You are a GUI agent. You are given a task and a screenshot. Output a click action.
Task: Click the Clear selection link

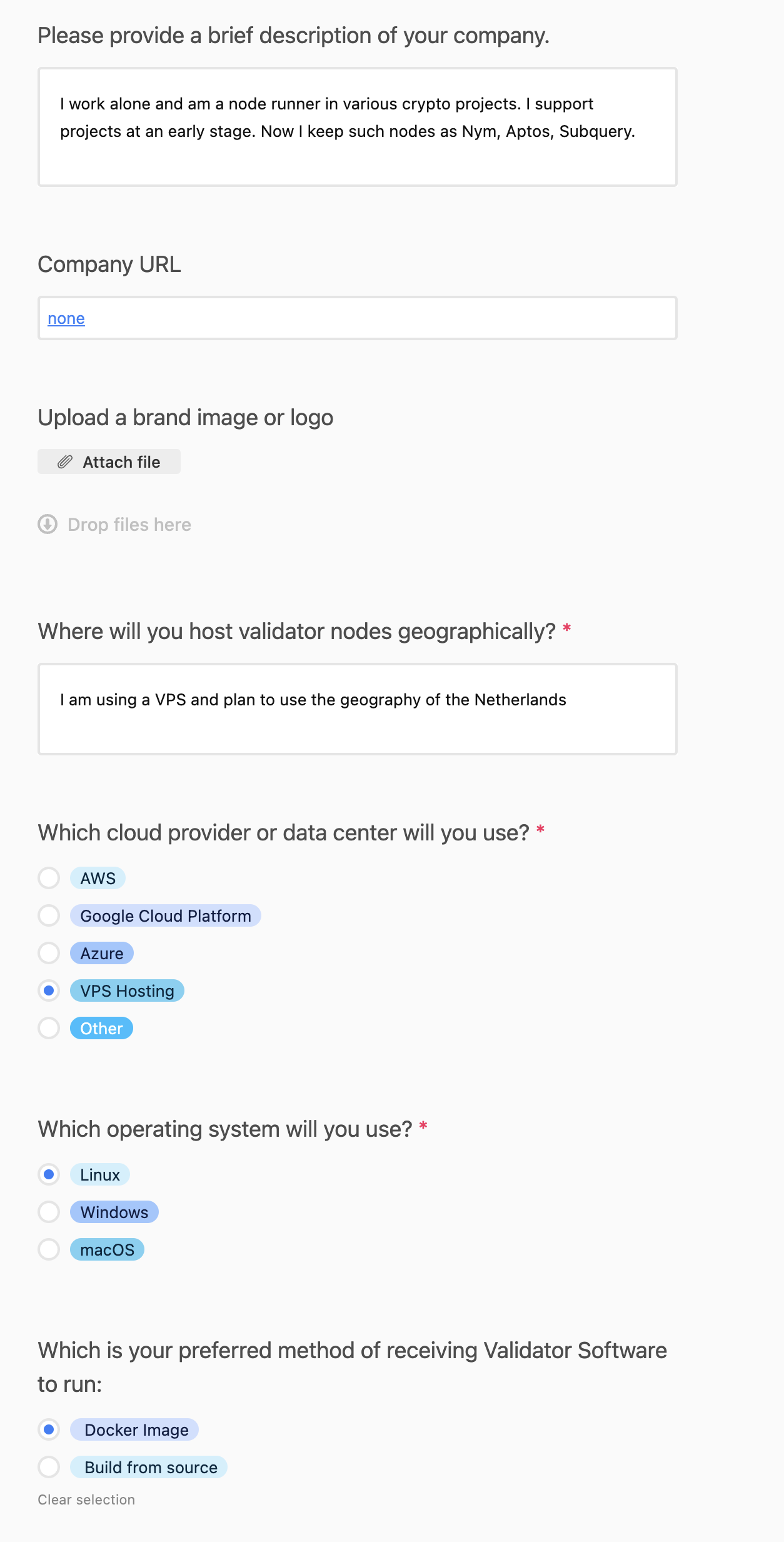pos(86,1499)
